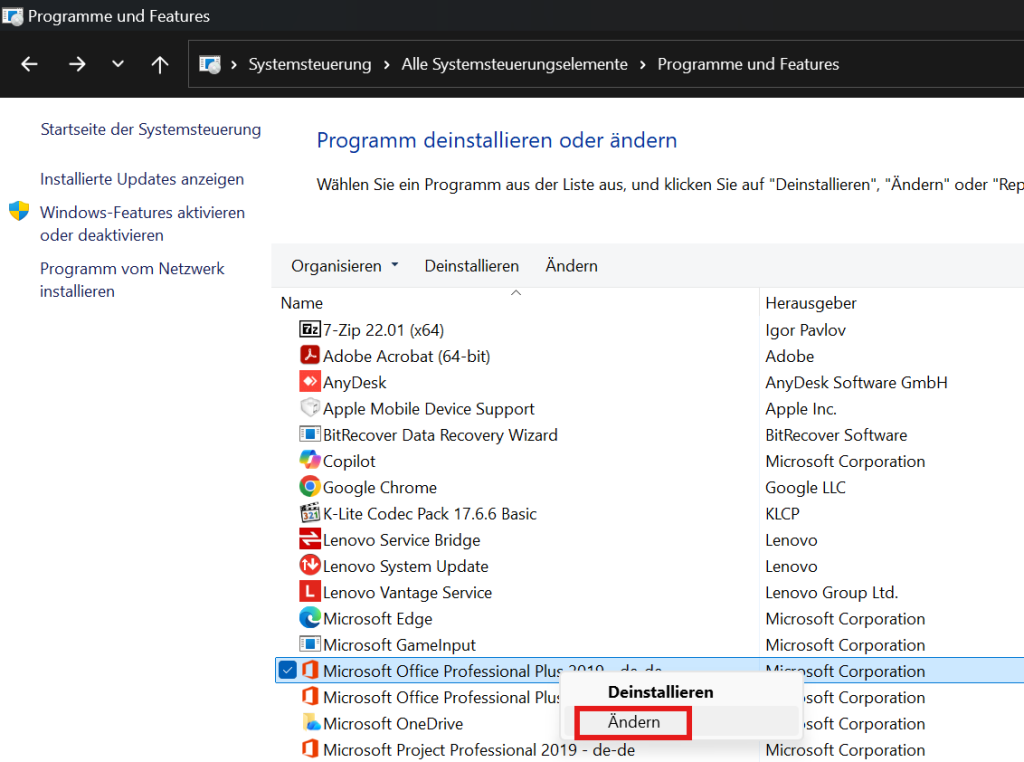Select the Microsoft OneDrive cloud icon
Image resolution: width=1024 pixels, height=762 pixels.
click(x=312, y=723)
